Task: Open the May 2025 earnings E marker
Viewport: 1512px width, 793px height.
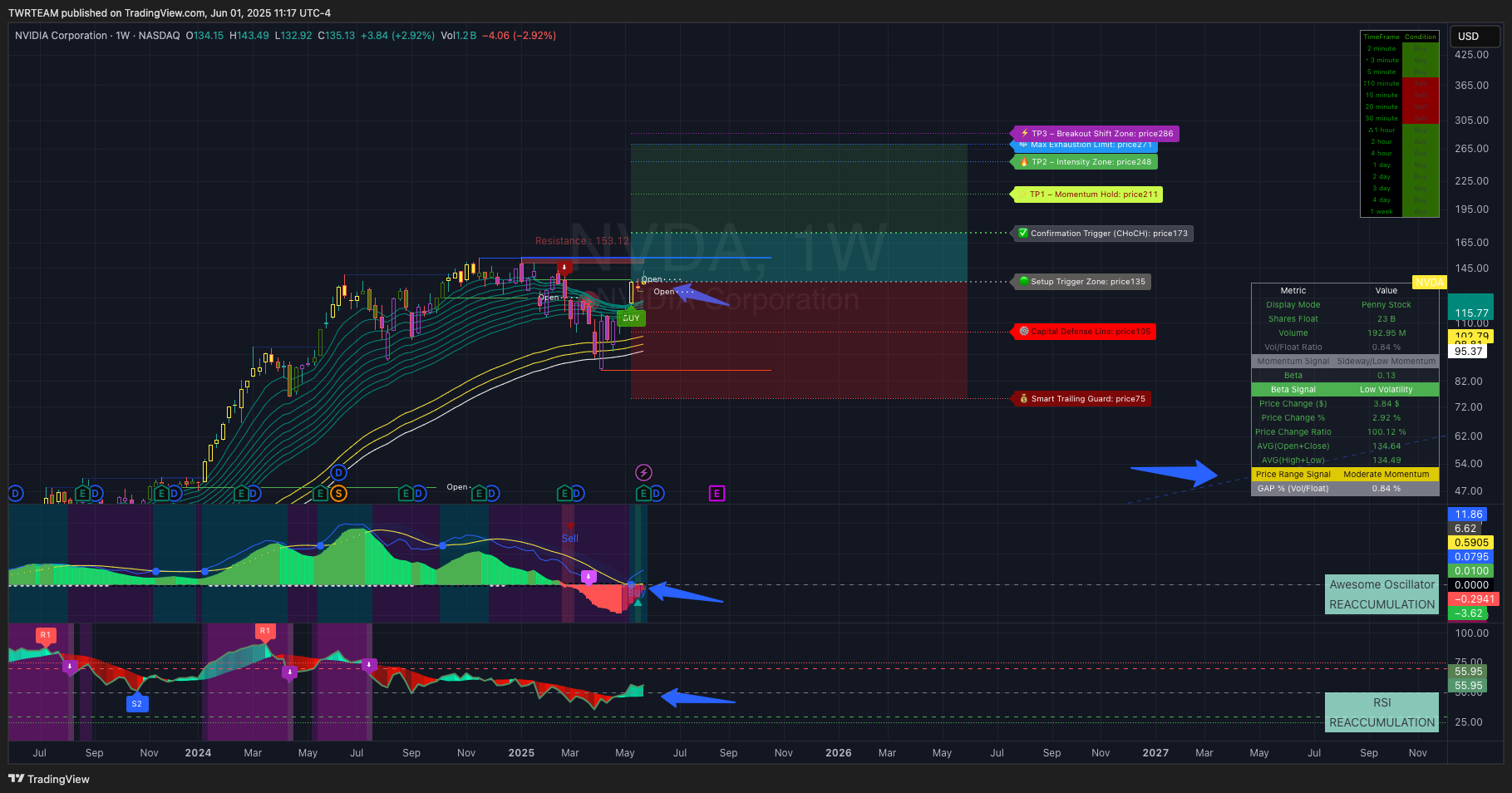Action: click(643, 494)
